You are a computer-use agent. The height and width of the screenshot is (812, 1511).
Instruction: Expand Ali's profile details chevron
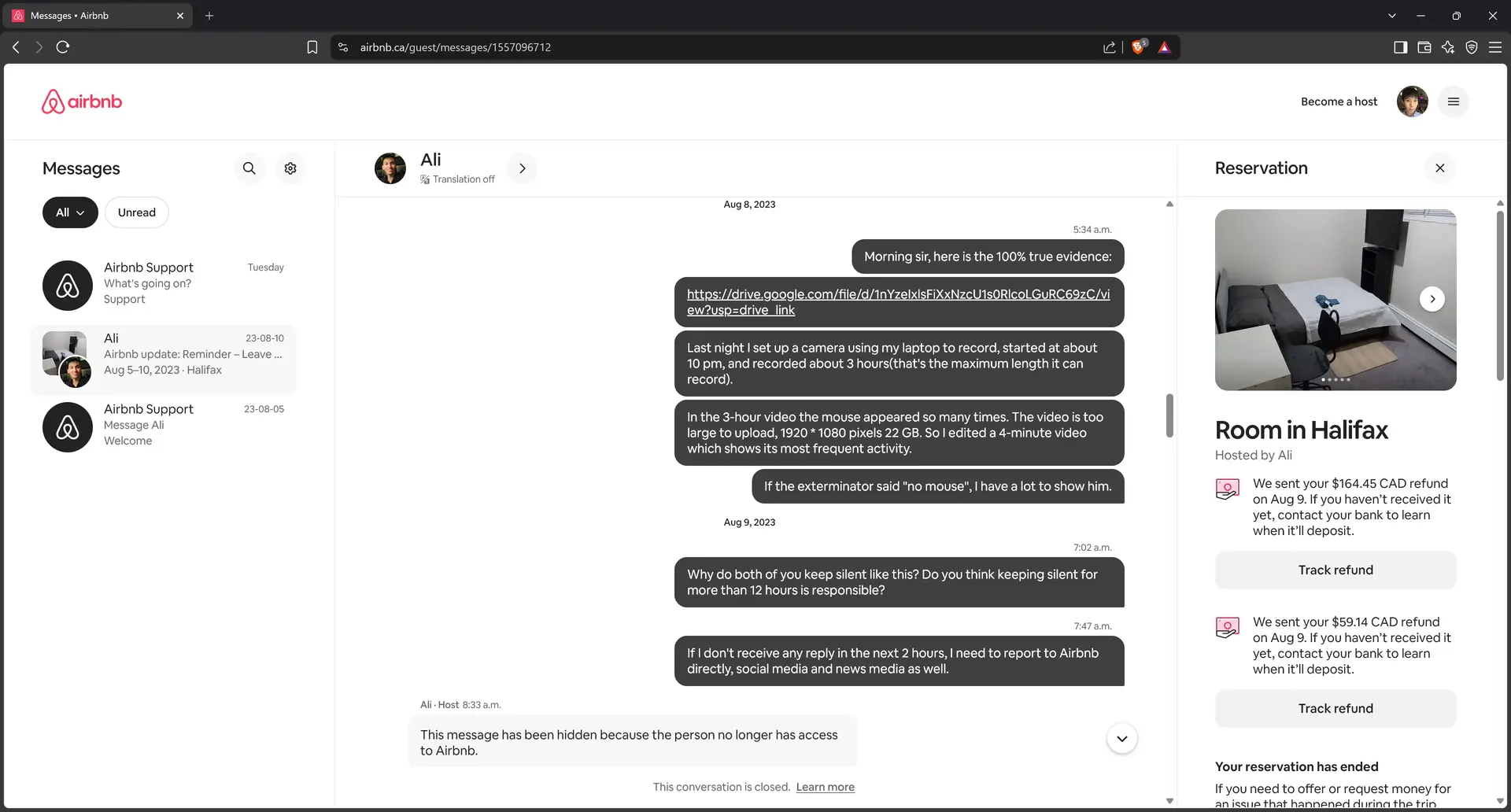tap(522, 168)
